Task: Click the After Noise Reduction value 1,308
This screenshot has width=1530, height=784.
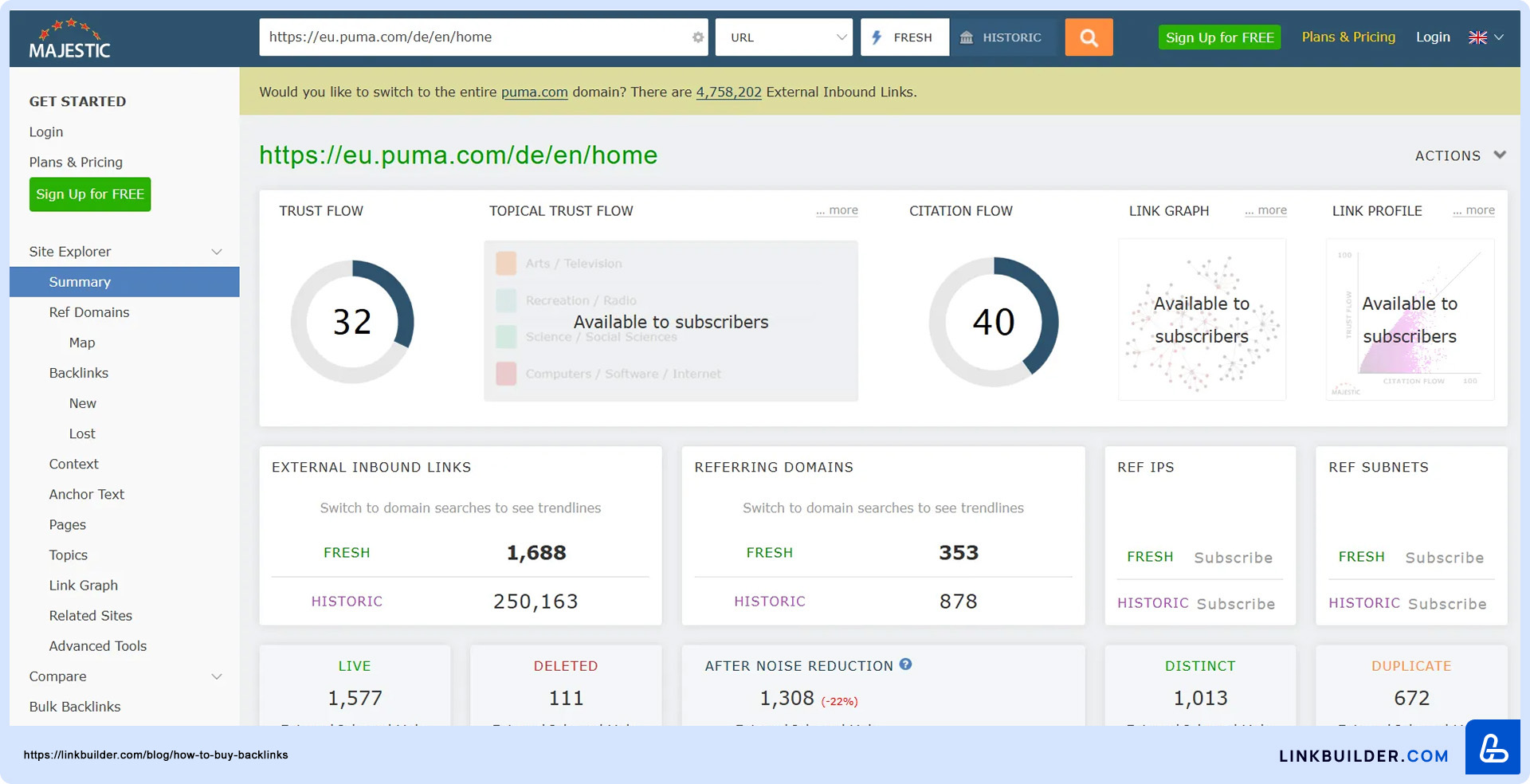Action: 787,699
